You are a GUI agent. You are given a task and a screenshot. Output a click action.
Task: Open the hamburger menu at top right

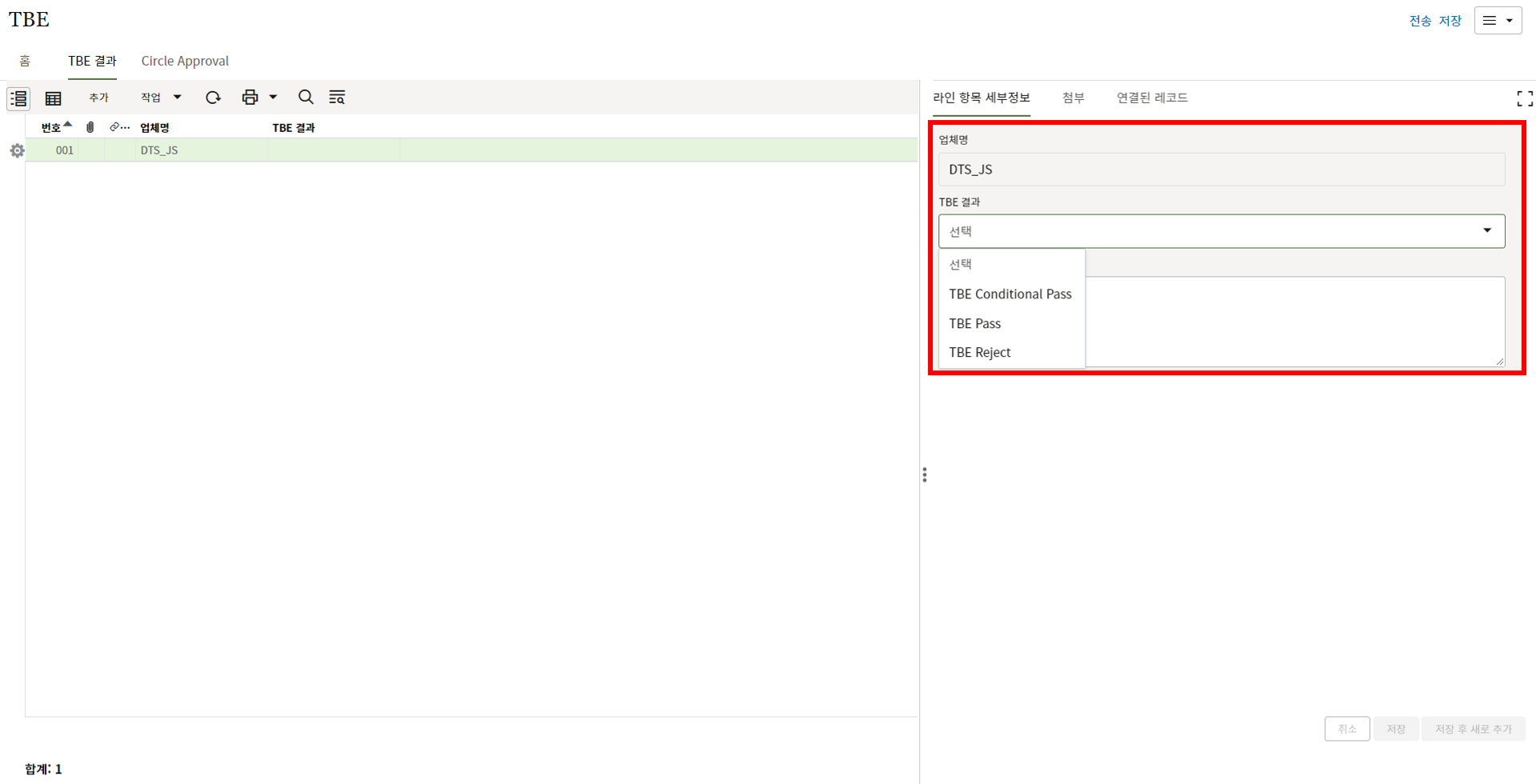(x=1498, y=21)
